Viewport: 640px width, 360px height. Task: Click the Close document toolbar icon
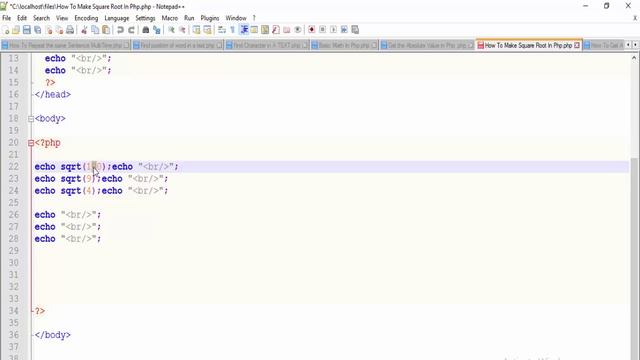click(49, 30)
